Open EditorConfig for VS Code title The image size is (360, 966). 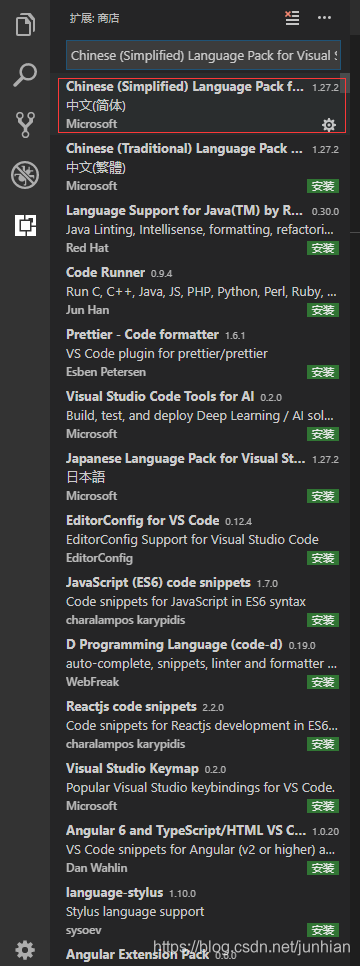click(x=142, y=521)
